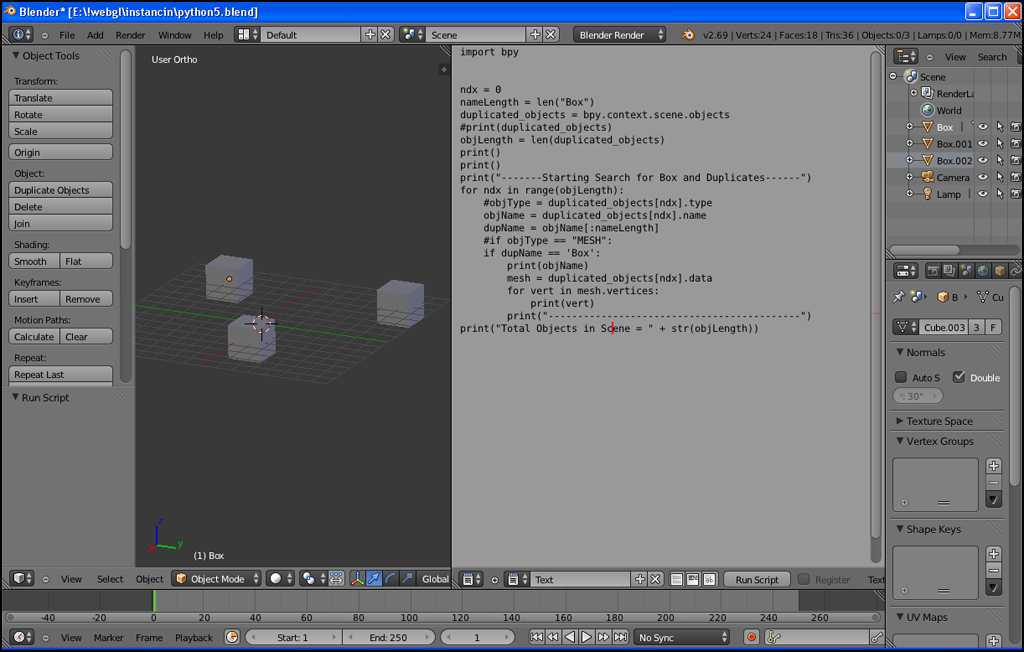Image resolution: width=1024 pixels, height=652 pixels.
Task: Collapse the Vertex Groups panel
Action: coord(900,441)
